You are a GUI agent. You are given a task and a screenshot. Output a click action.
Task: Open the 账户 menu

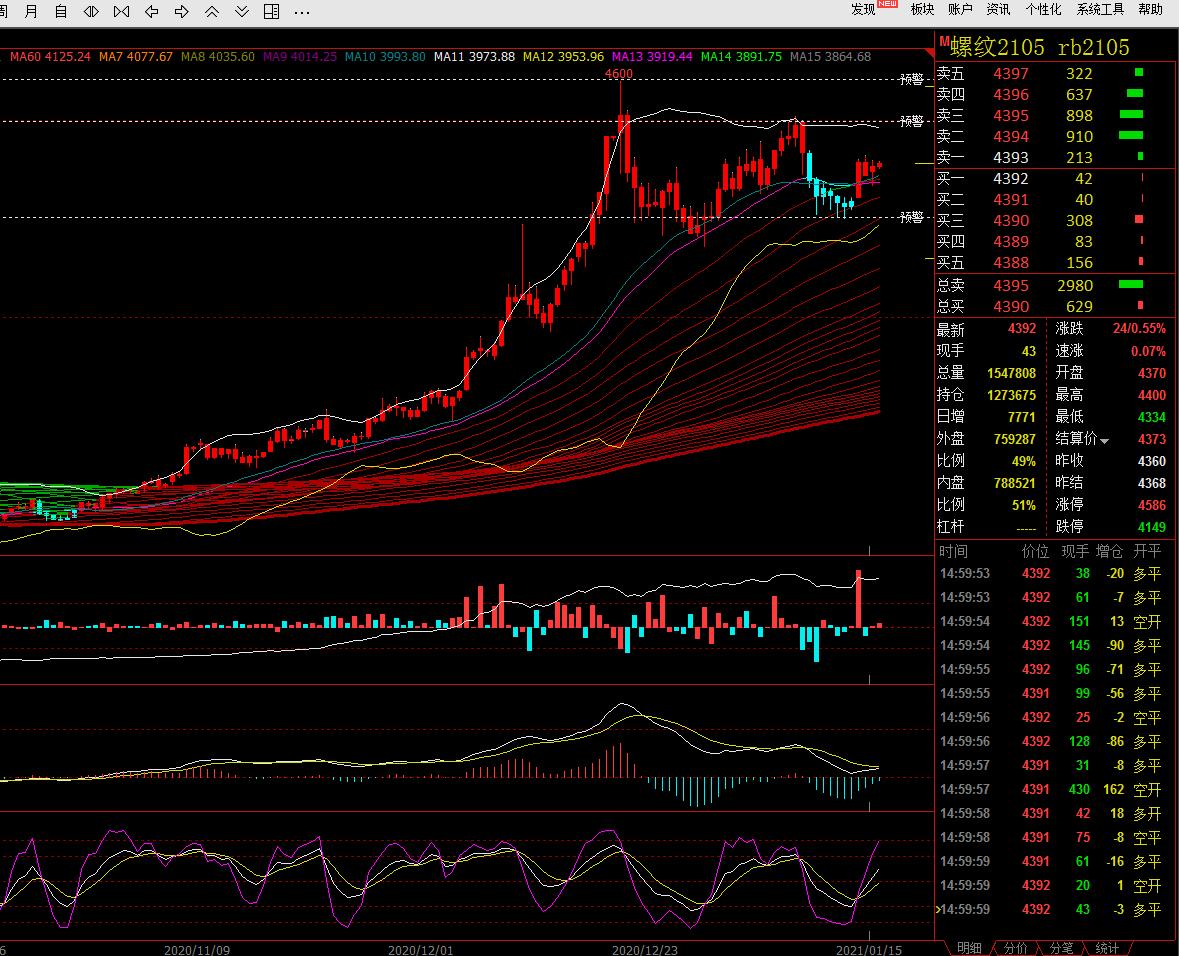960,9
